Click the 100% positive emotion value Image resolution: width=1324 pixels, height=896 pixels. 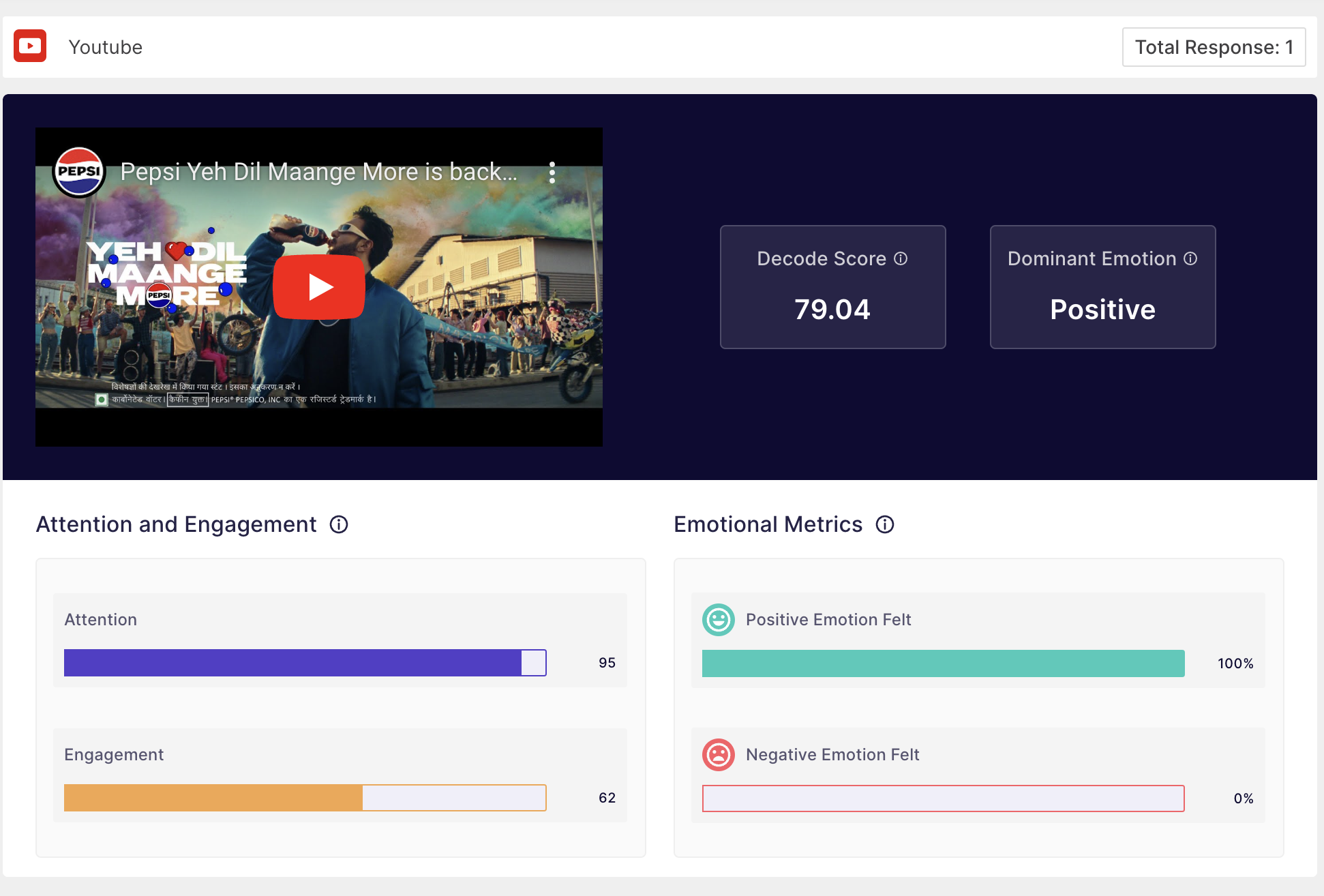point(1235,663)
